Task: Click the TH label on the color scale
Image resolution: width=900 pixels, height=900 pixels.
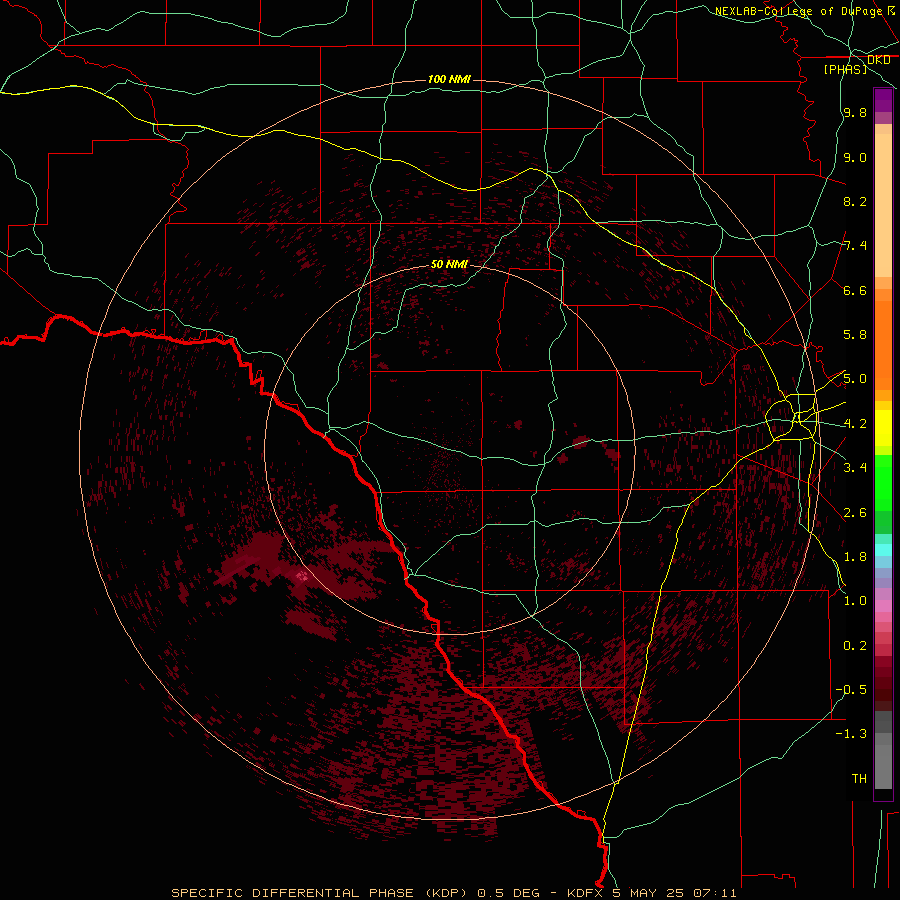Action: click(x=859, y=779)
